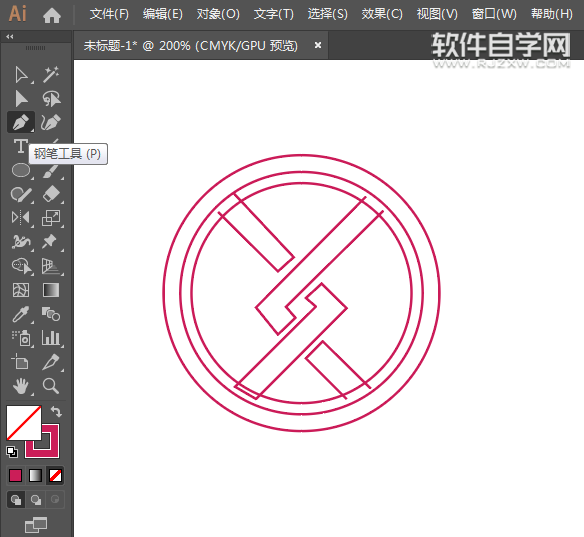The image size is (584, 537).
Task: Select the Shaper tool
Action: coord(21,194)
